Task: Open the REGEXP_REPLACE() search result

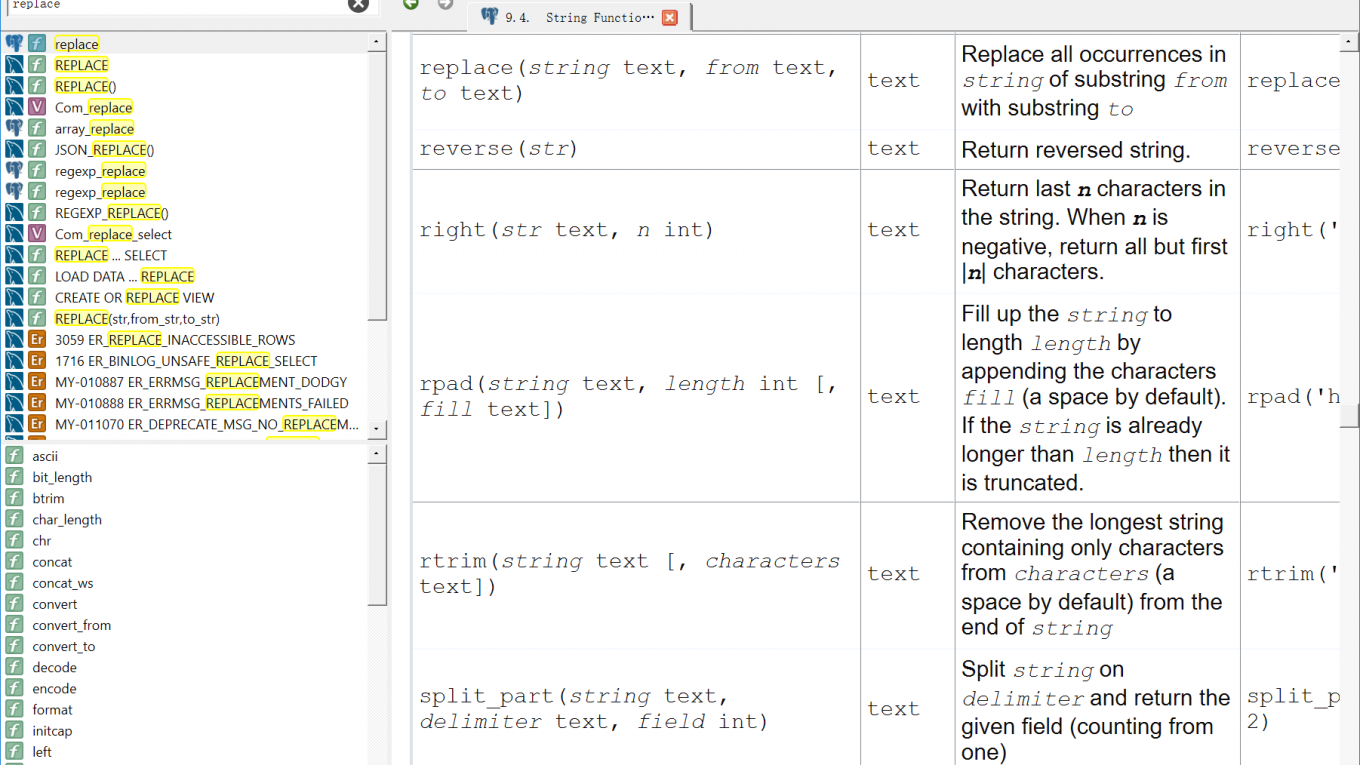Action: (x=111, y=213)
